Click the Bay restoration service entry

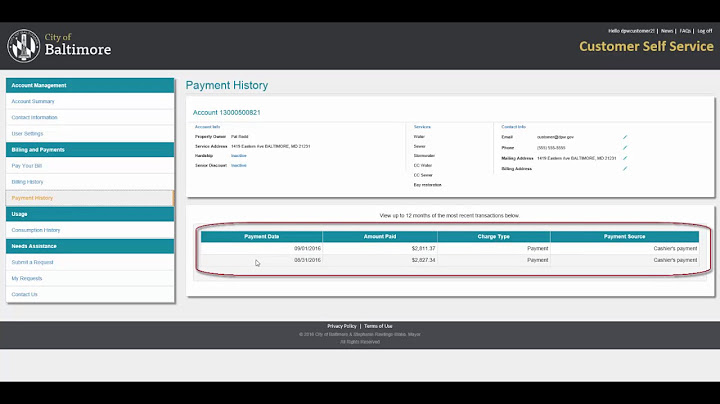[x=428, y=185]
